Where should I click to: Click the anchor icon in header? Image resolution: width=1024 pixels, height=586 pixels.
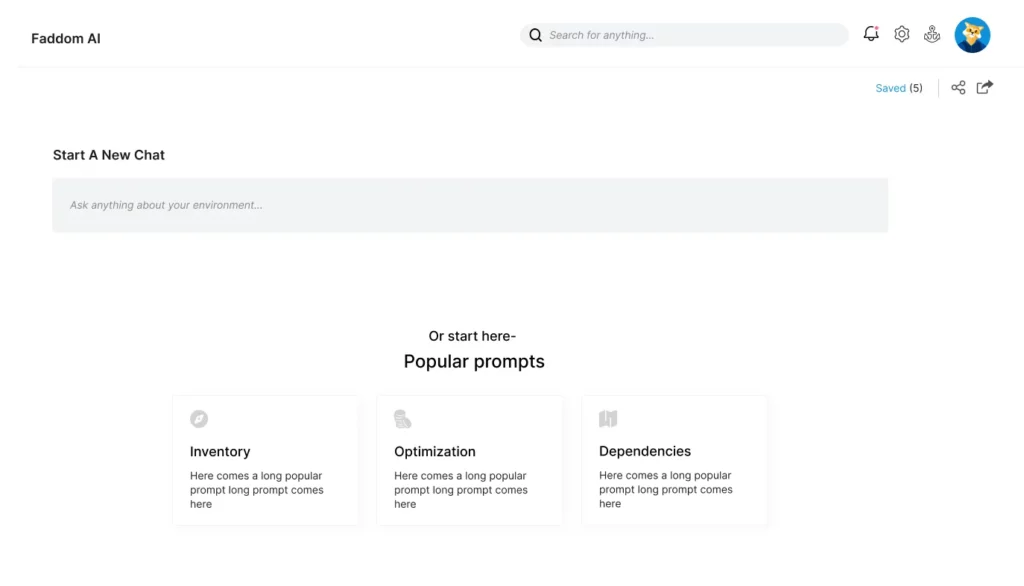tap(932, 34)
